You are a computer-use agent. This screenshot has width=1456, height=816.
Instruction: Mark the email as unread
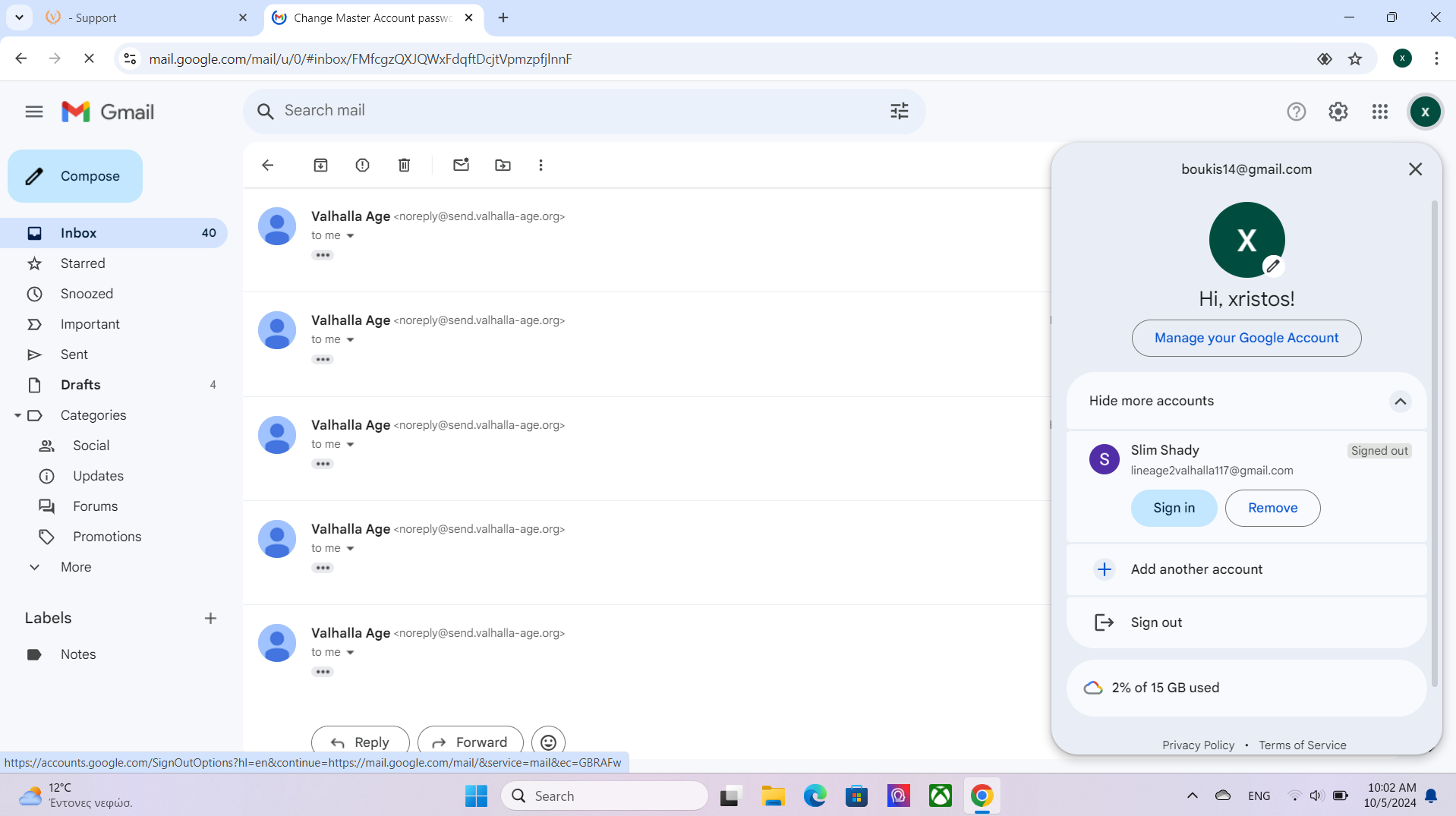click(x=461, y=165)
